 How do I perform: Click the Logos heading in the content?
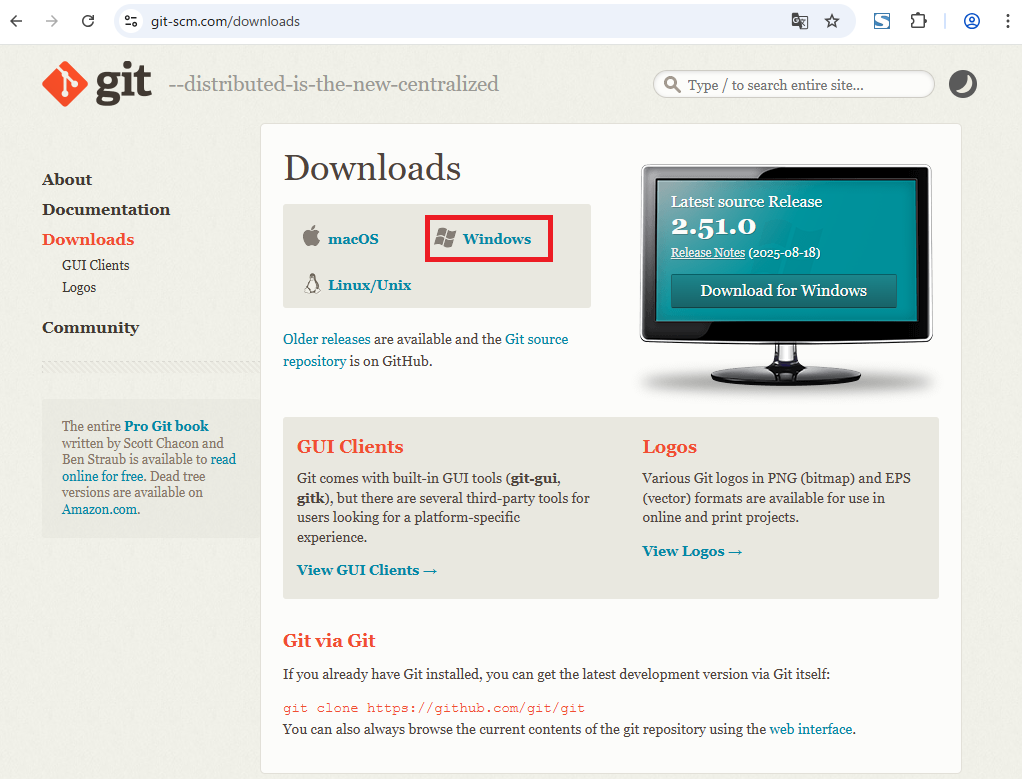(669, 447)
